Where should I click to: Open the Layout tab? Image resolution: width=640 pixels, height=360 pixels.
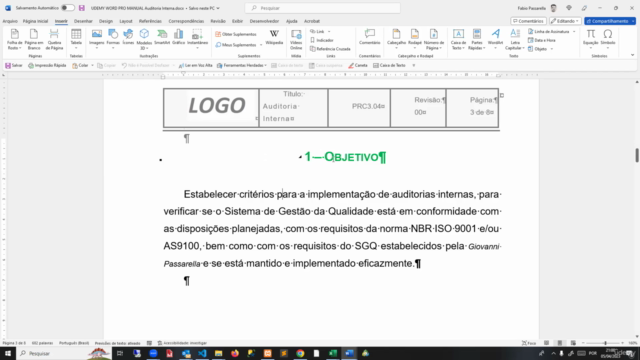[126, 21]
